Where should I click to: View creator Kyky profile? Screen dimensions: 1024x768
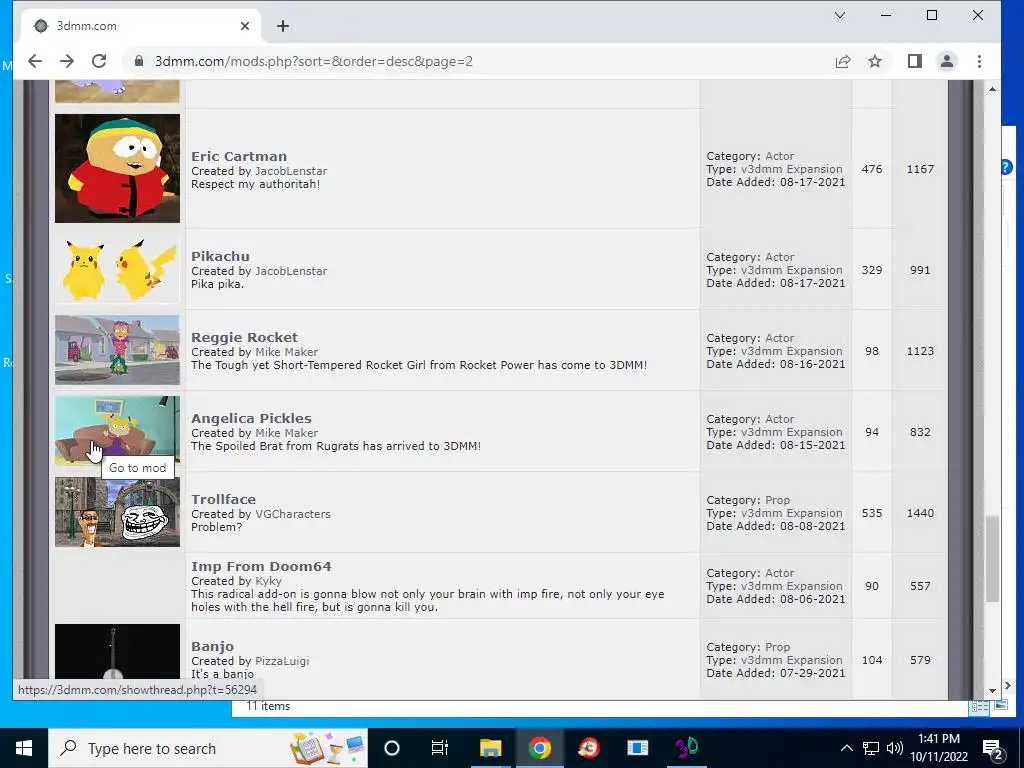tap(268, 581)
